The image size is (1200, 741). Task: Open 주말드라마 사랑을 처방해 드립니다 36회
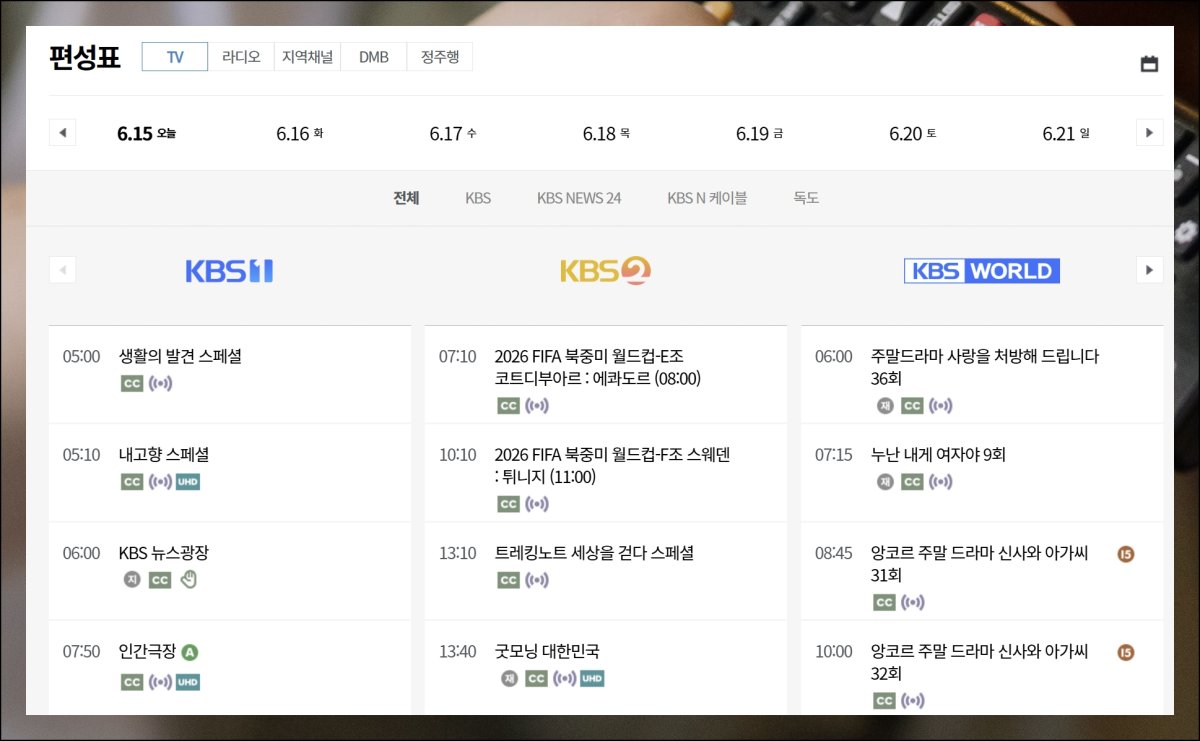[985, 367]
